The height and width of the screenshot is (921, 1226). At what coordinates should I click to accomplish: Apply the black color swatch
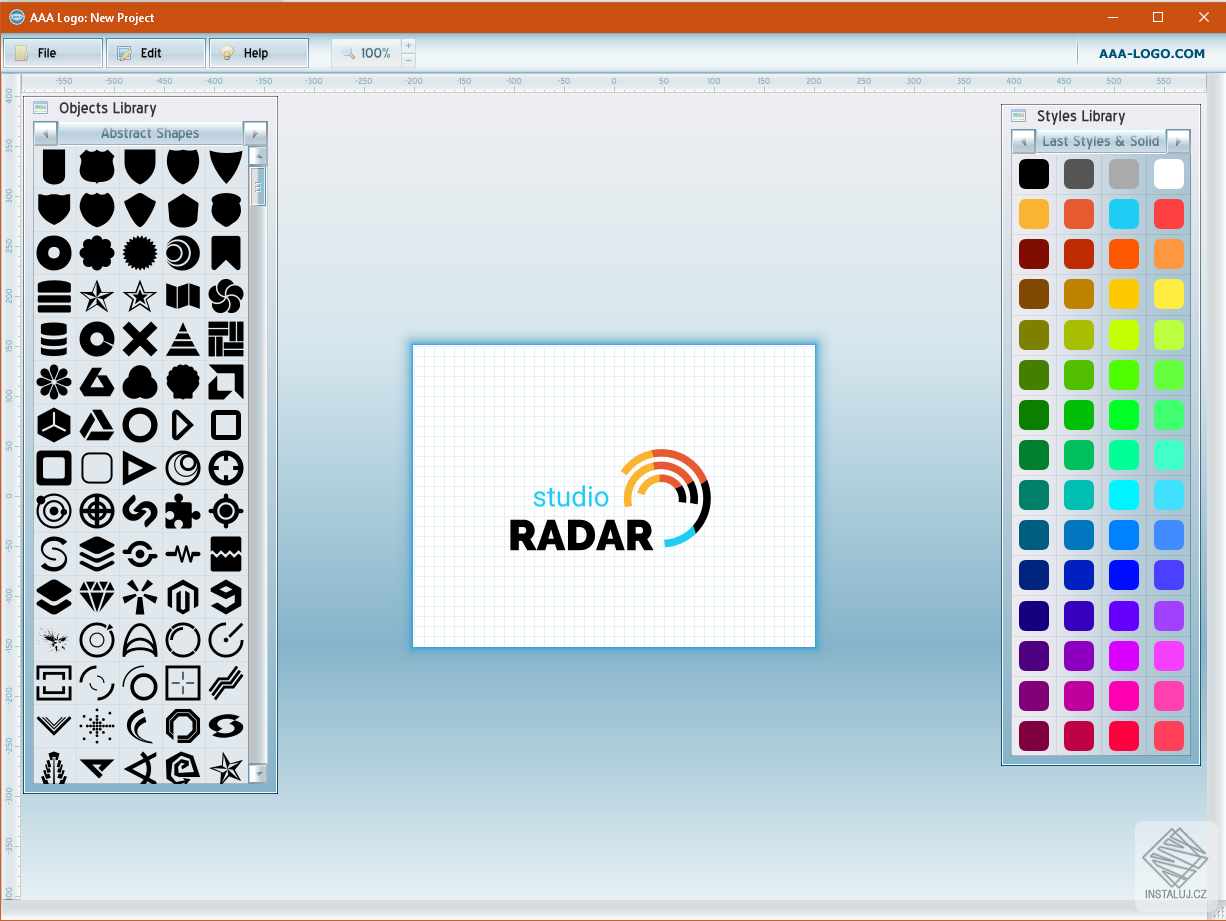(1034, 174)
